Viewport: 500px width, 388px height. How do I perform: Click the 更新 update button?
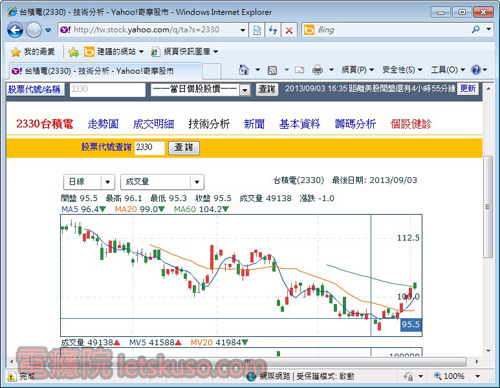point(468,88)
